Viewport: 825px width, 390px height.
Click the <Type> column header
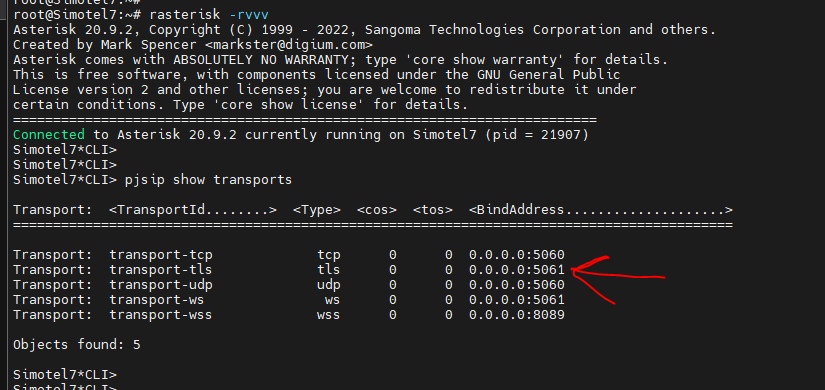pyautogui.click(x=317, y=210)
